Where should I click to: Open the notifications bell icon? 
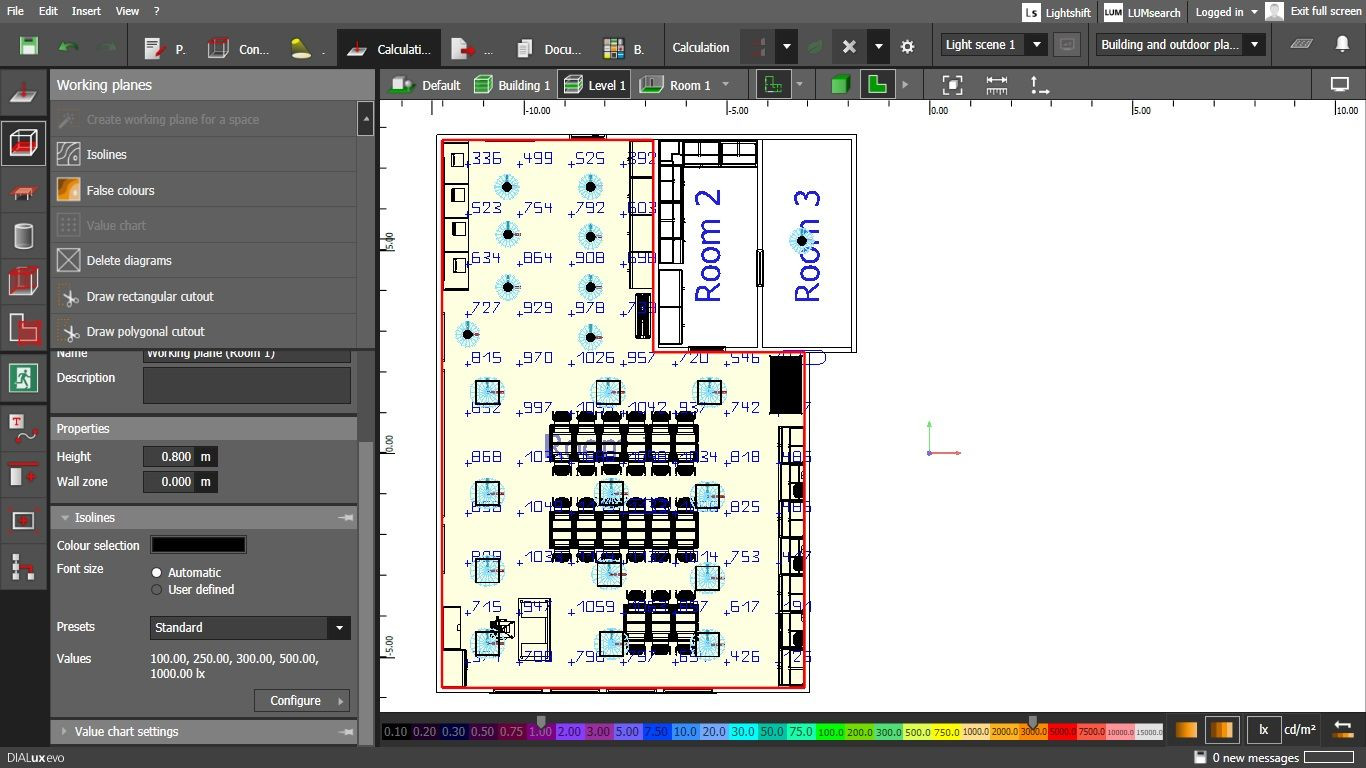pyautogui.click(x=1342, y=45)
